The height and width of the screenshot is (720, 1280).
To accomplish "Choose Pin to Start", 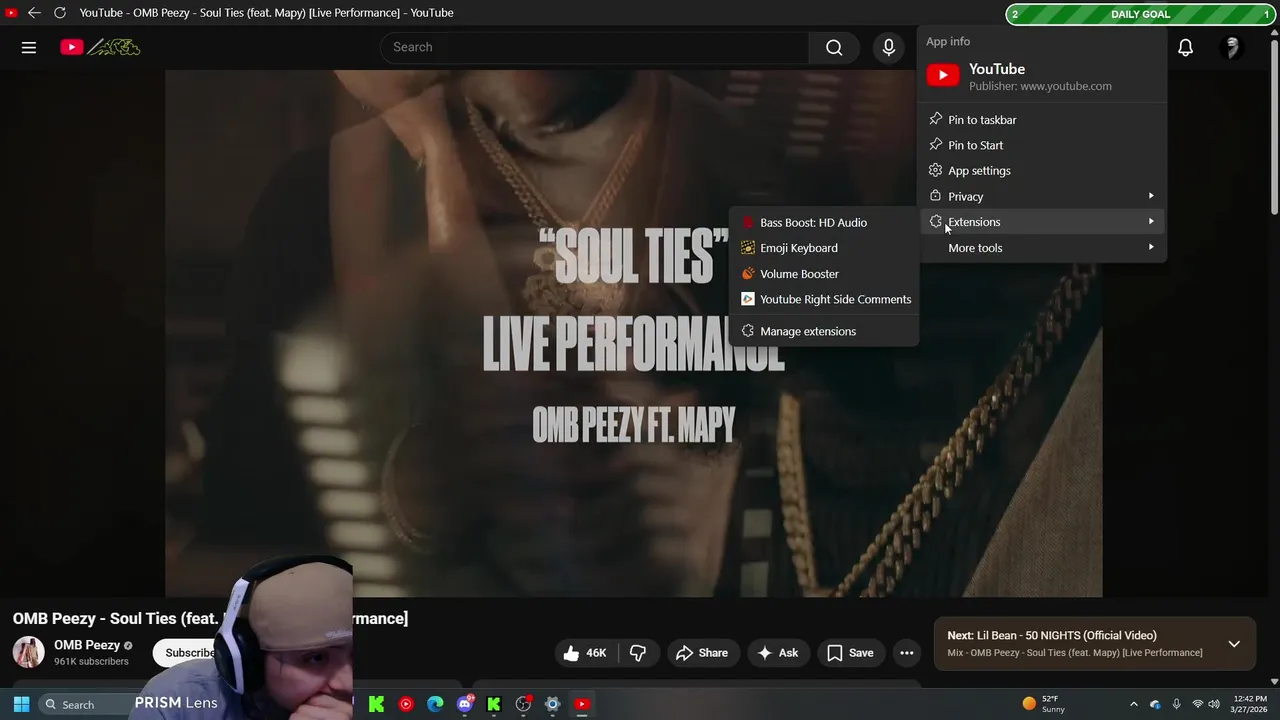I will pos(1041,145).
